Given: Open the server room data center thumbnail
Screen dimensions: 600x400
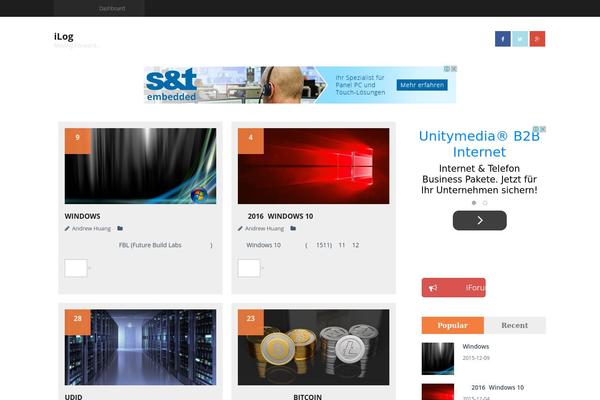Looking at the screenshot, I should 140,347.
